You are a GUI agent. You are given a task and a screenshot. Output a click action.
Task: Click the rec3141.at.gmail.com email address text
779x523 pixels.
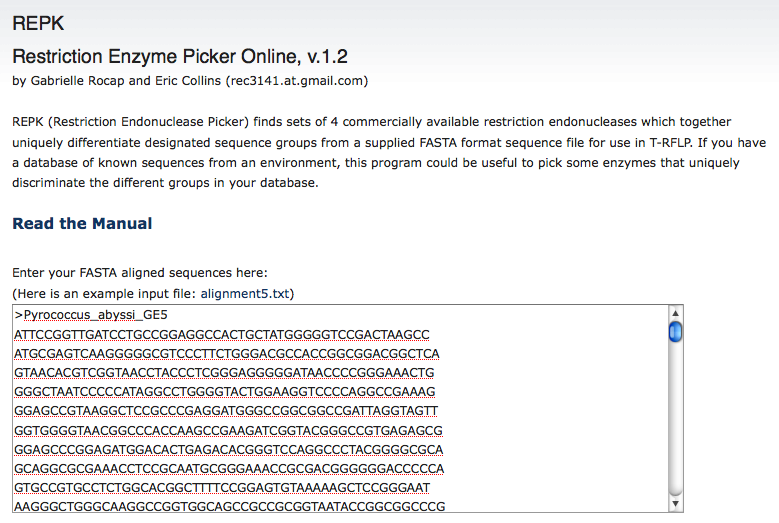297,80
